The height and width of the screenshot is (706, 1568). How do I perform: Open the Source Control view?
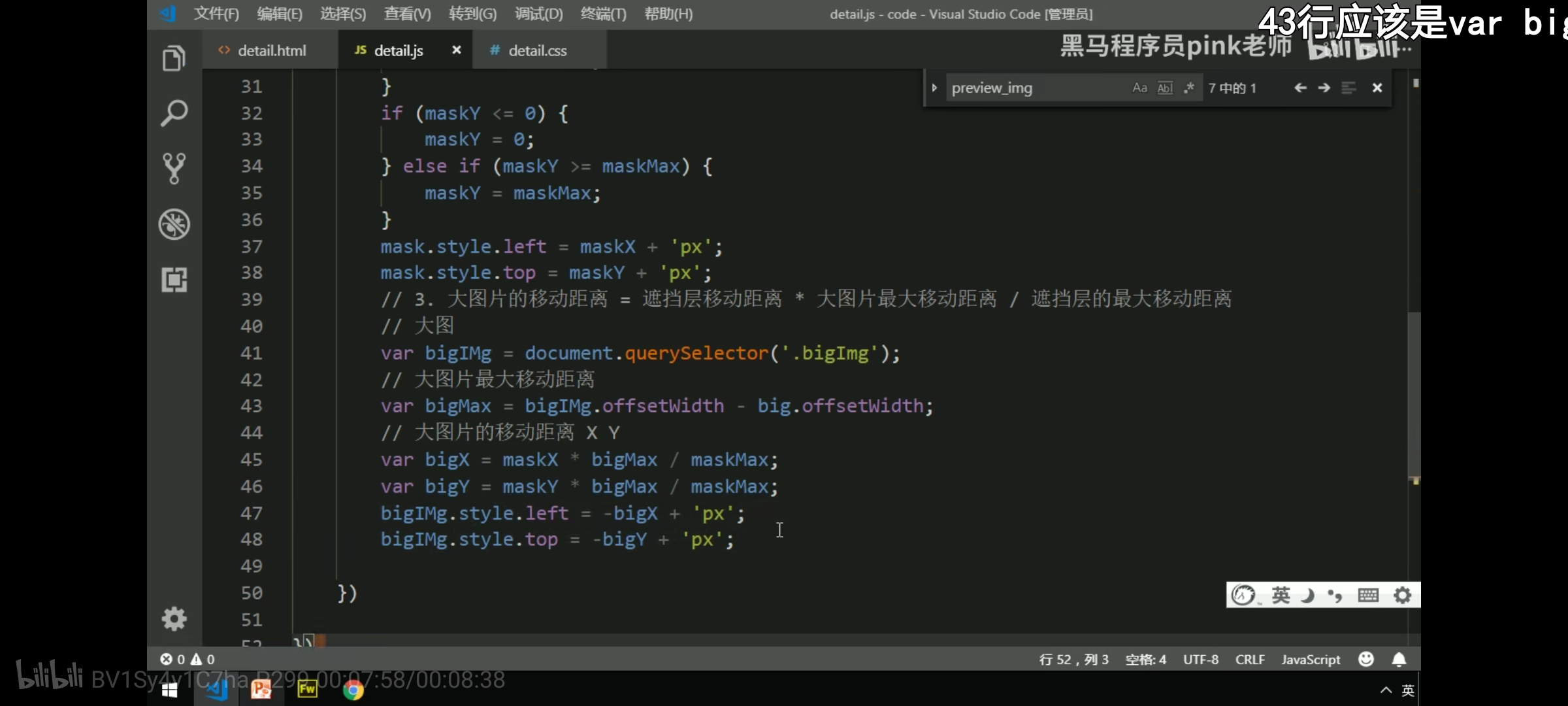(x=174, y=169)
